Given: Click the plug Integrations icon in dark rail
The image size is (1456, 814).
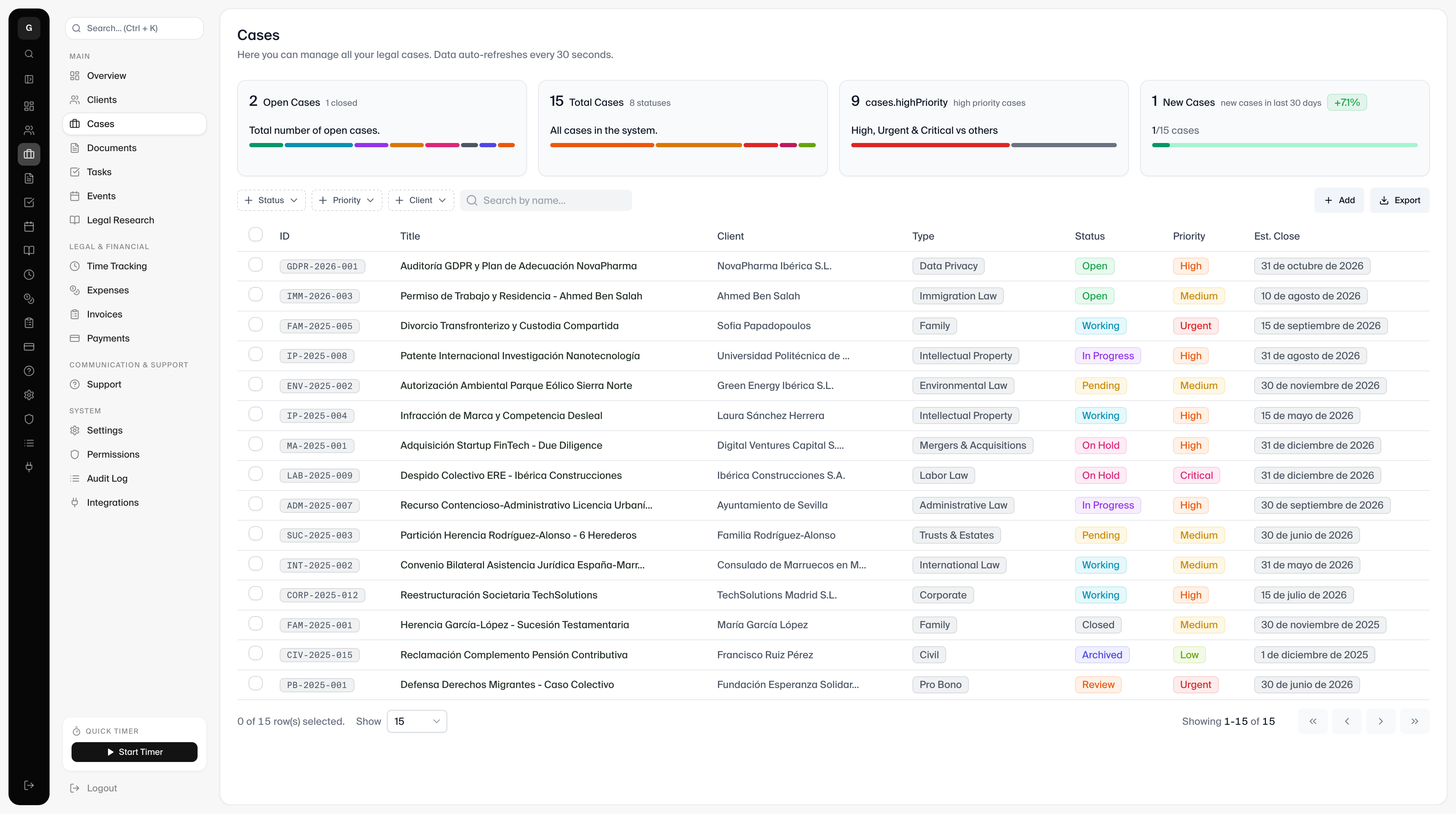Looking at the screenshot, I should 29,467.
